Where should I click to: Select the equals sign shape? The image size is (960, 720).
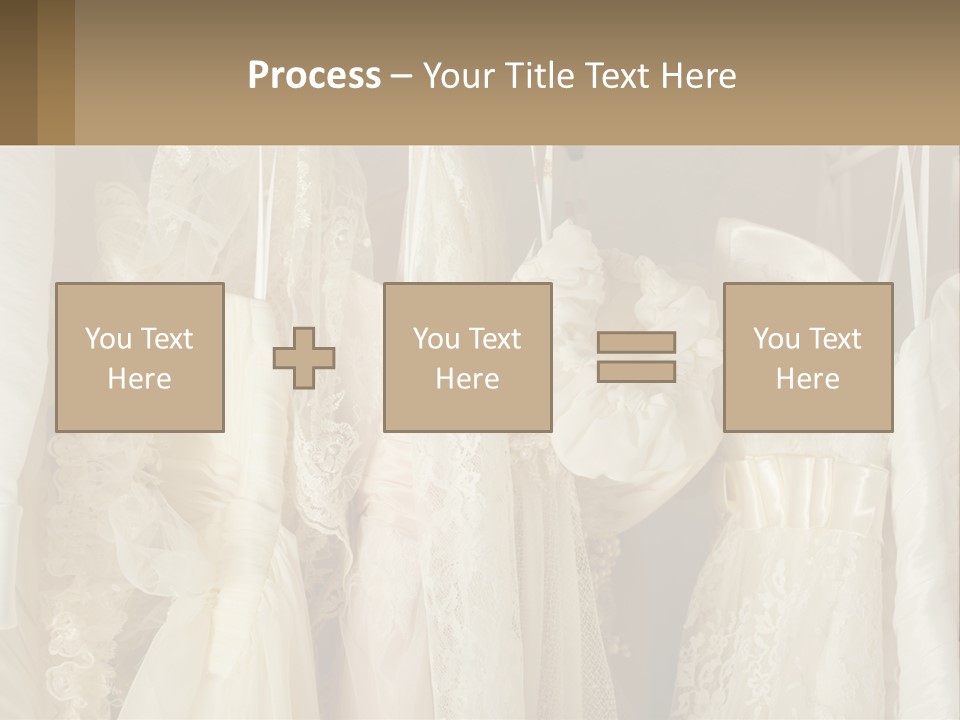636,357
